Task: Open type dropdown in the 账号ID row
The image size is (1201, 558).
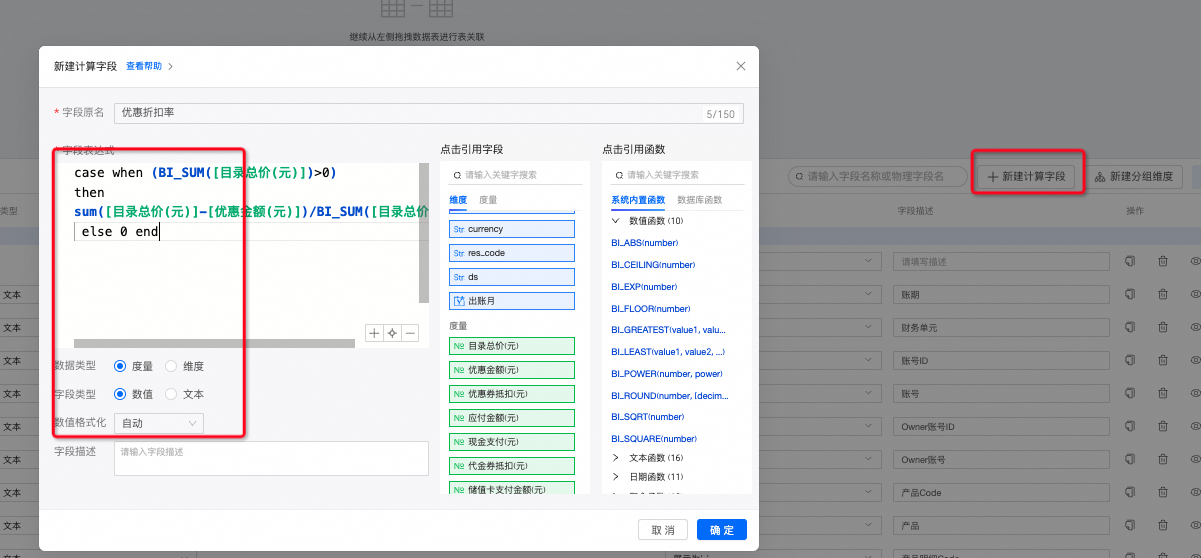Action: click(869, 360)
